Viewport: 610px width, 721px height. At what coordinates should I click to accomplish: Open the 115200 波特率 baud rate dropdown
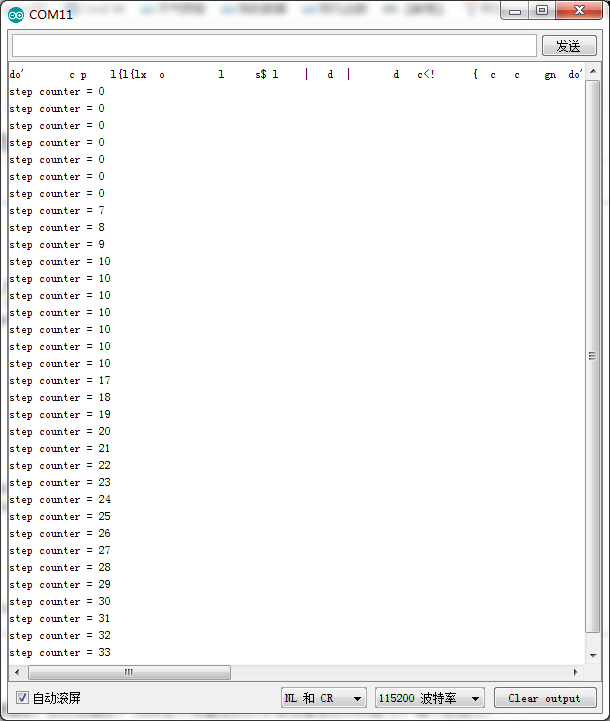(430, 698)
